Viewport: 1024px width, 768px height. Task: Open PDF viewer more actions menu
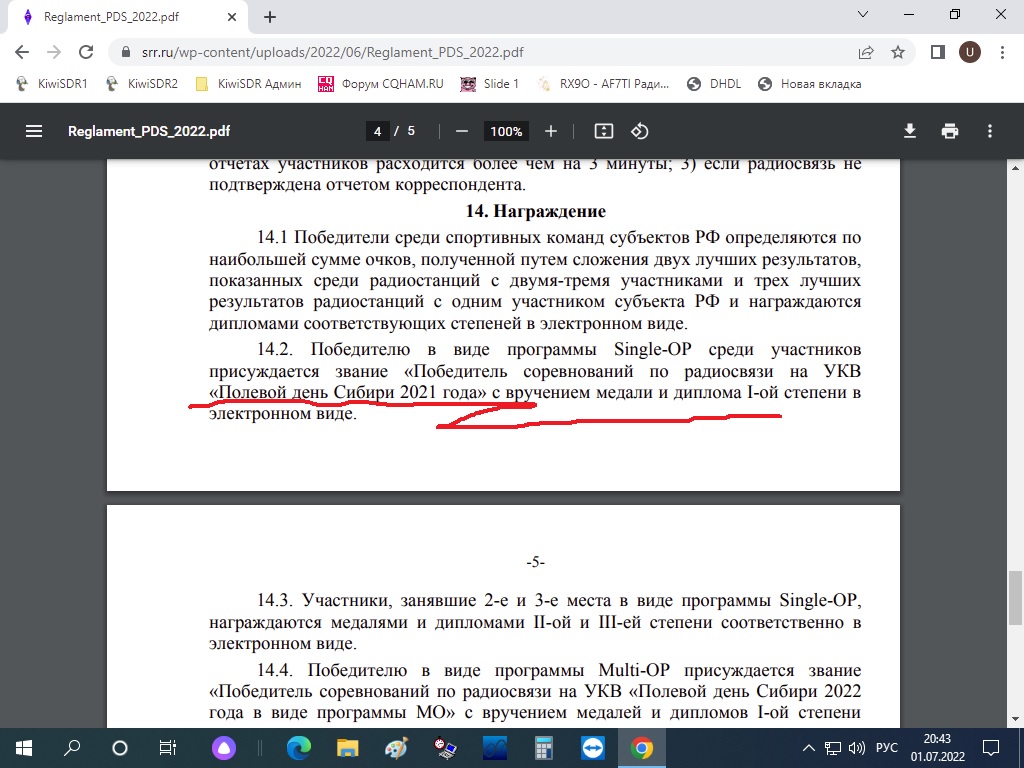(x=990, y=131)
